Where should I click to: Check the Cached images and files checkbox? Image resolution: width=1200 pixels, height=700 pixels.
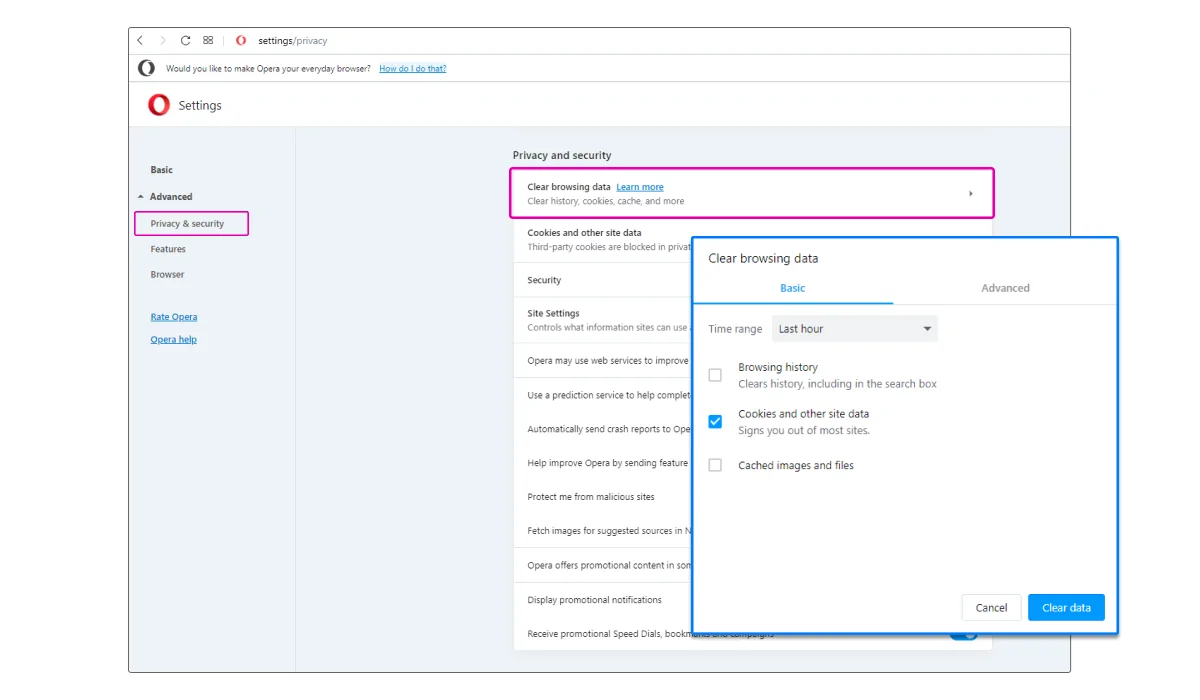pyautogui.click(x=715, y=465)
